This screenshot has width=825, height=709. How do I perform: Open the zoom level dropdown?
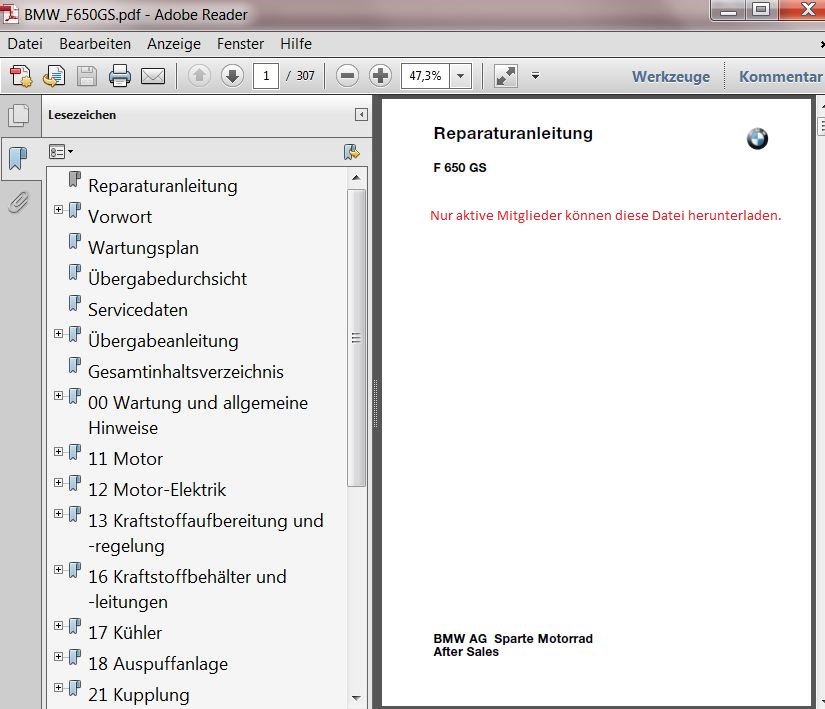click(460, 76)
